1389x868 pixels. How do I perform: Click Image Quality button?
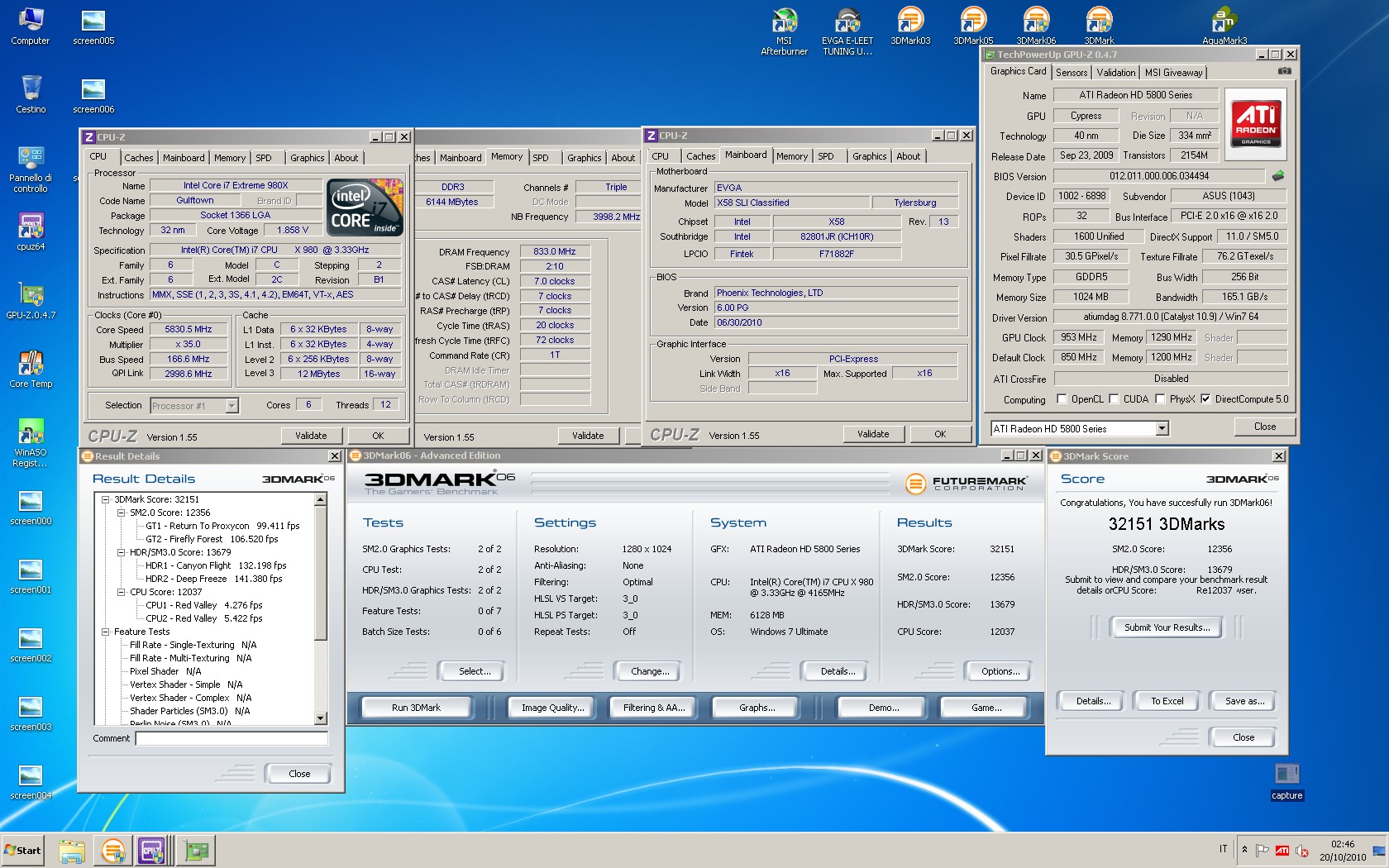552,708
